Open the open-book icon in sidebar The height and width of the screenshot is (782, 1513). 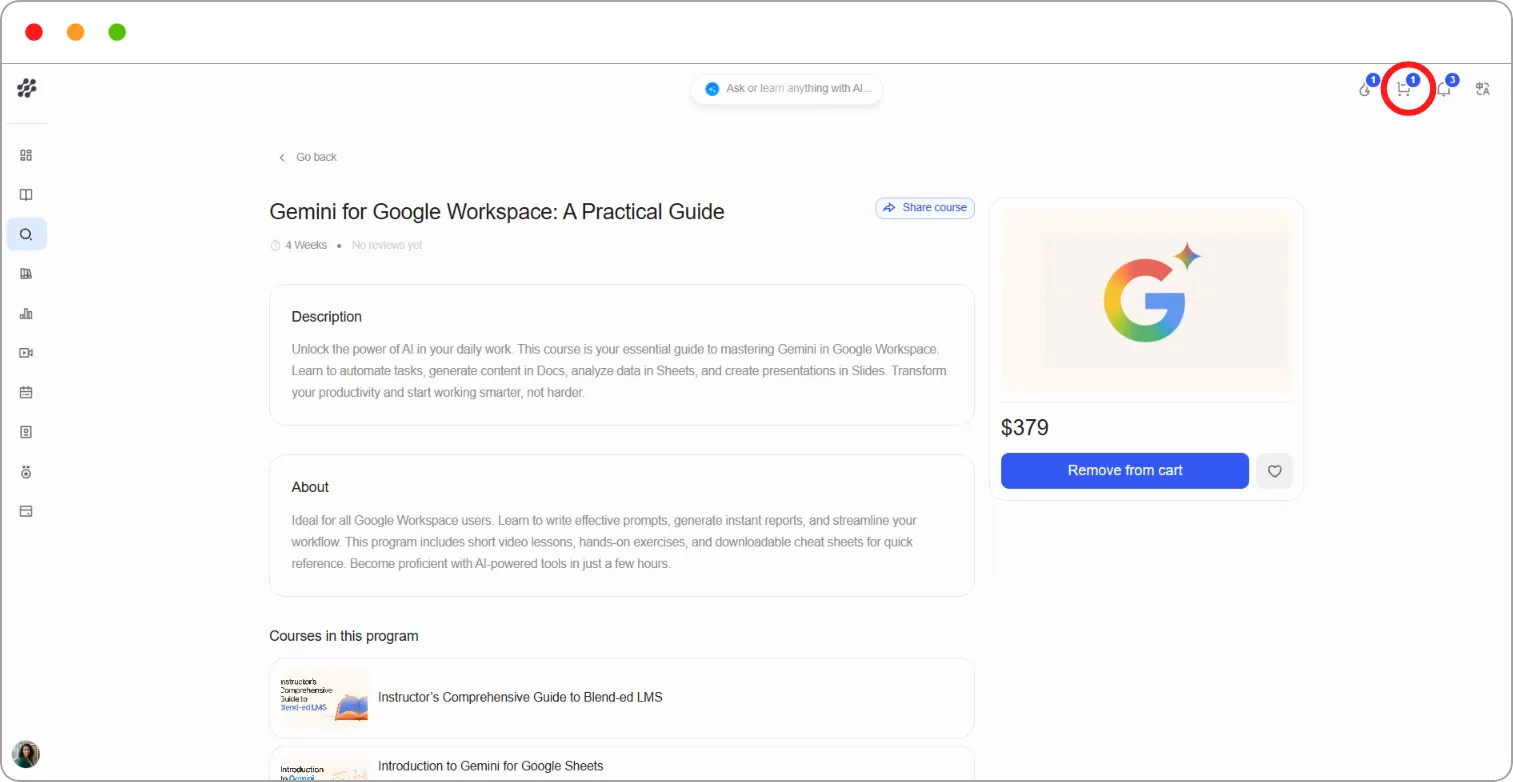(x=26, y=195)
